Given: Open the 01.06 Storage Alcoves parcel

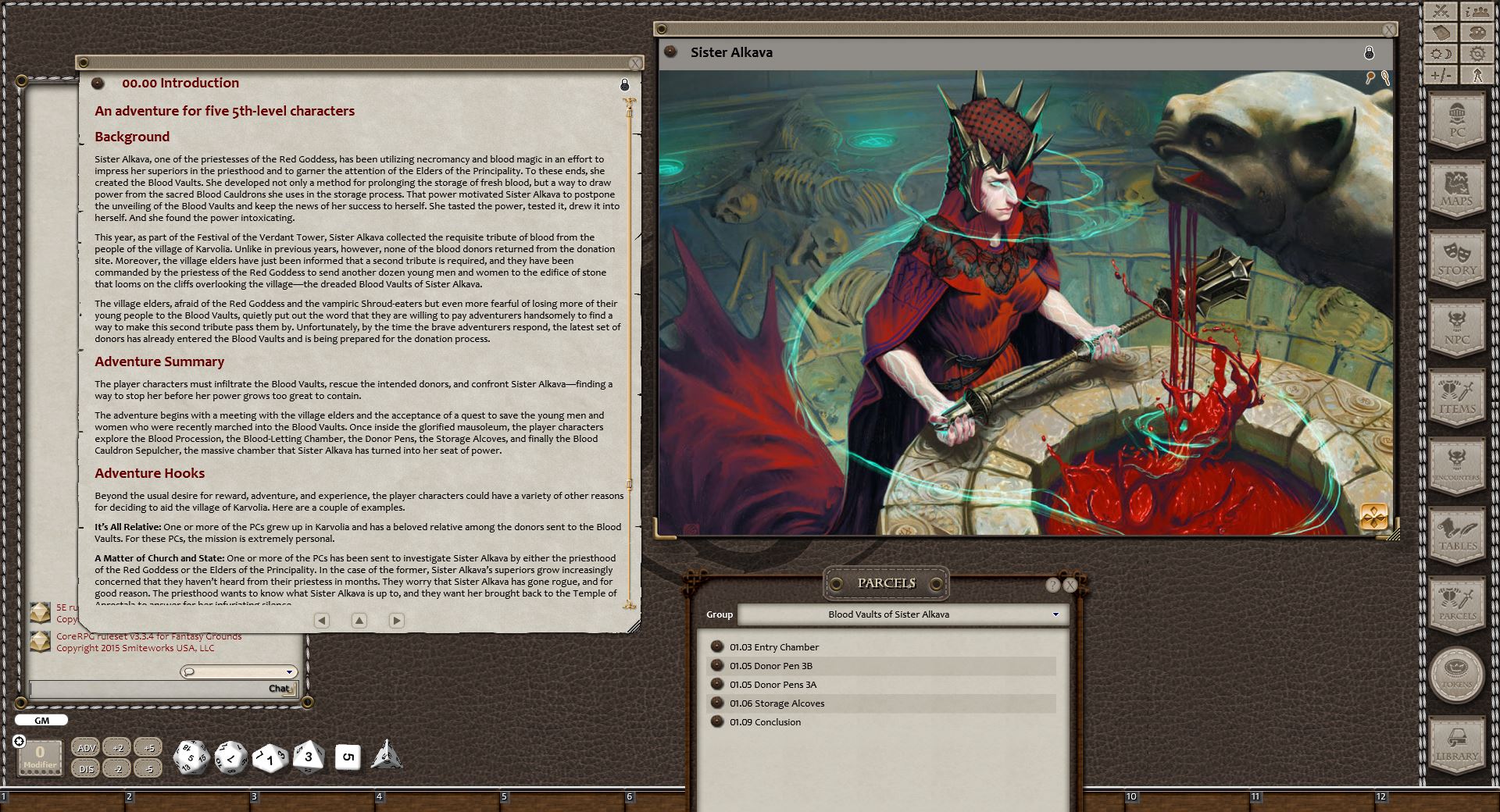Looking at the screenshot, I should [x=882, y=703].
